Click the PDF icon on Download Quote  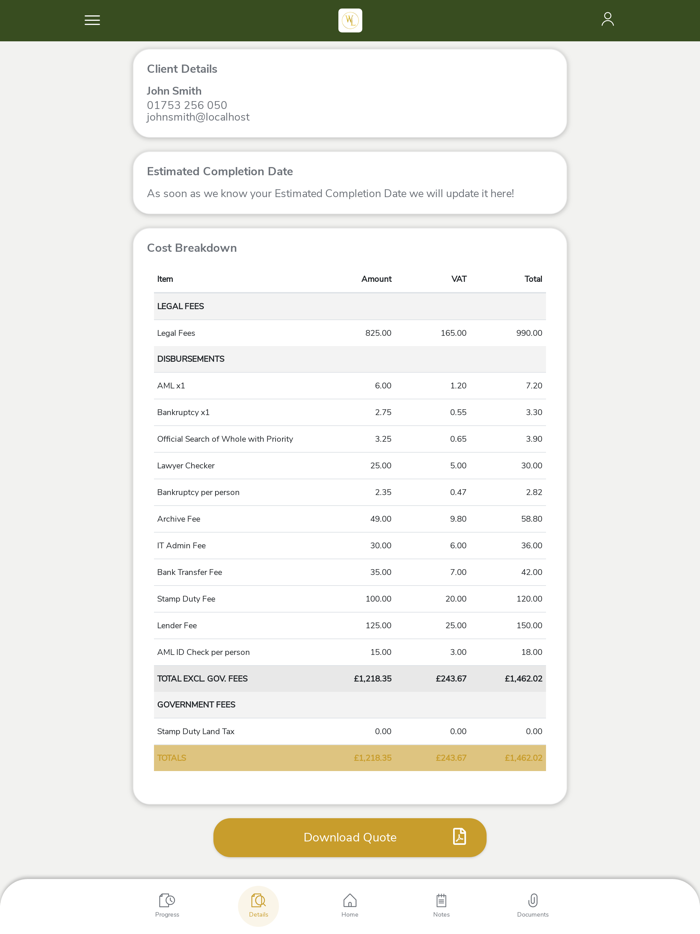(459, 837)
